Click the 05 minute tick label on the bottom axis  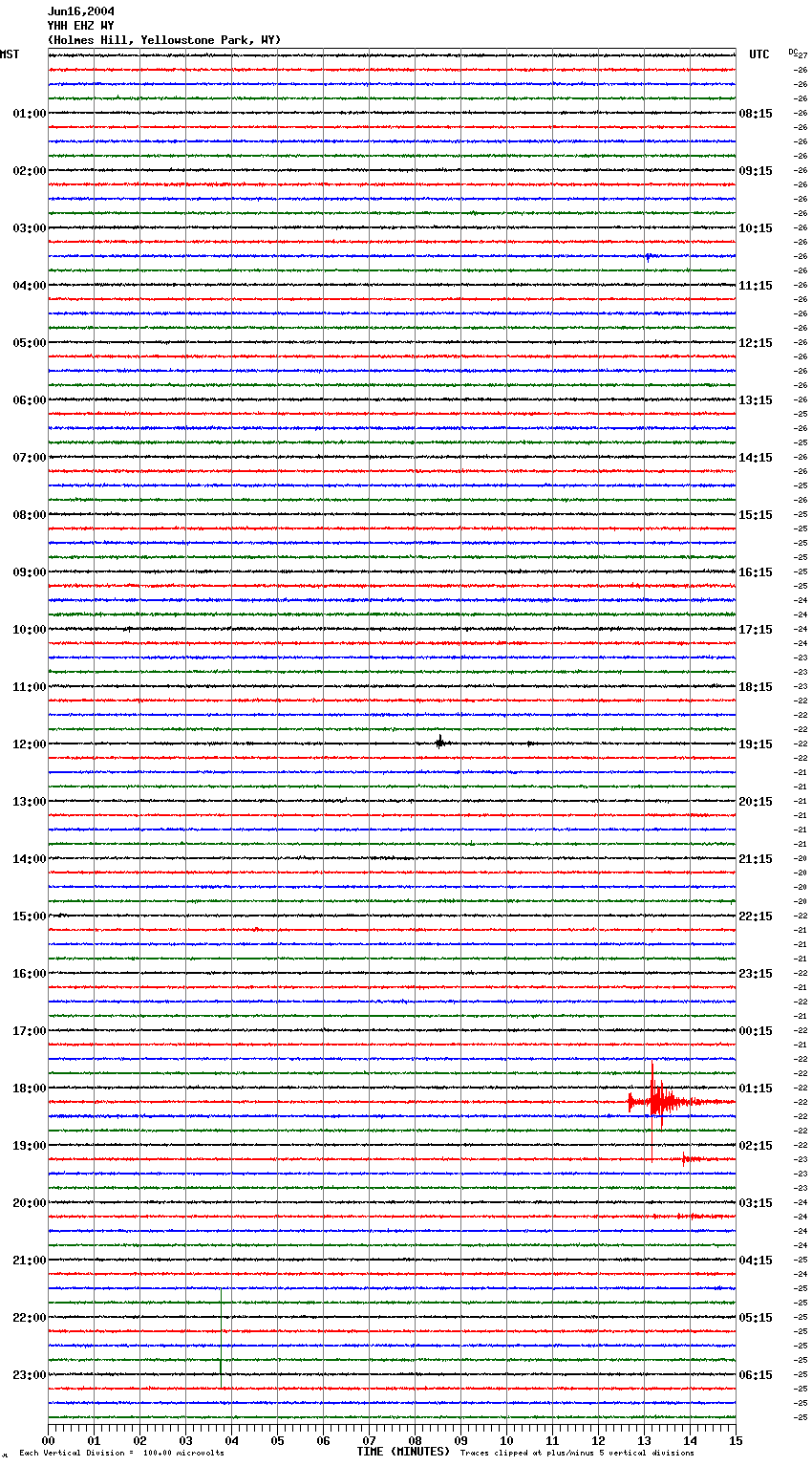(x=277, y=1441)
